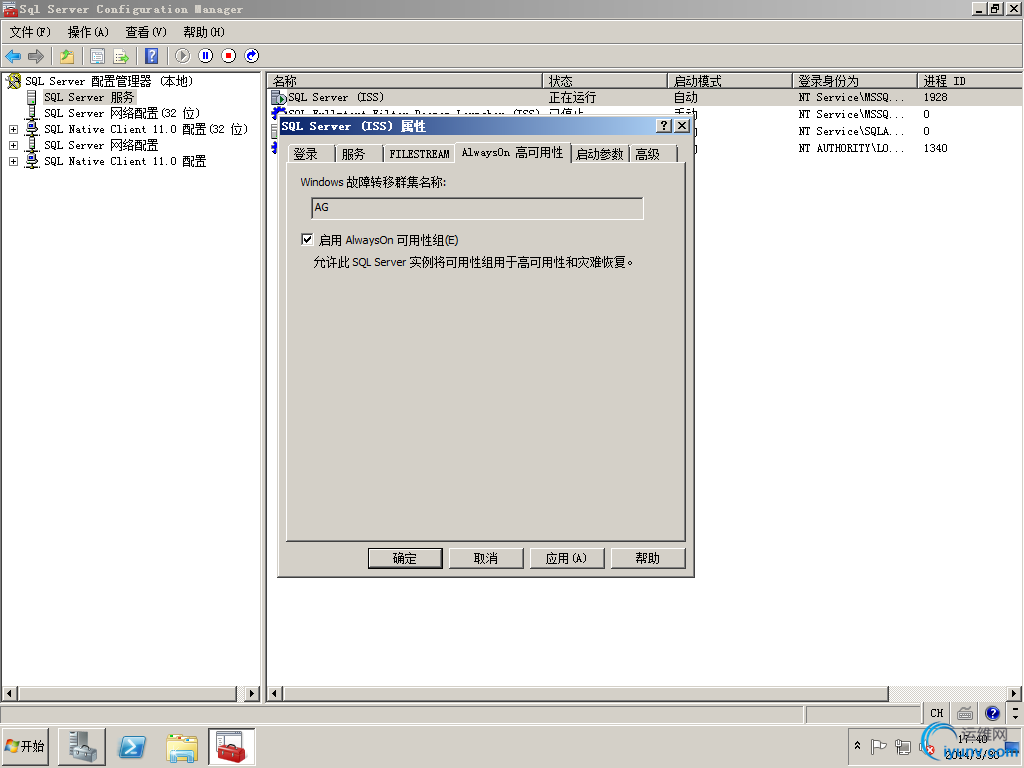Pause the service via the pause icon

tap(206, 56)
